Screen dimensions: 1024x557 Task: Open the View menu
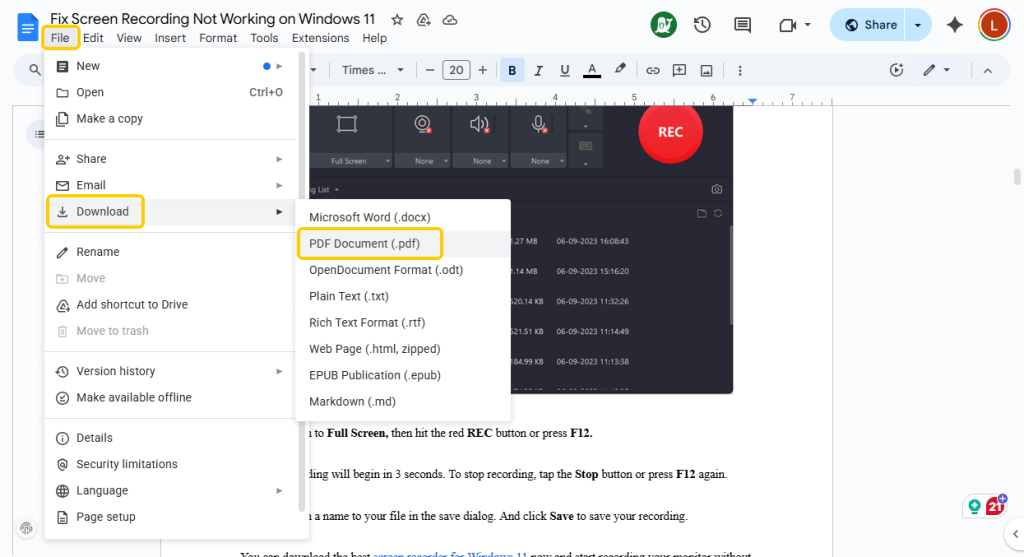coord(129,38)
